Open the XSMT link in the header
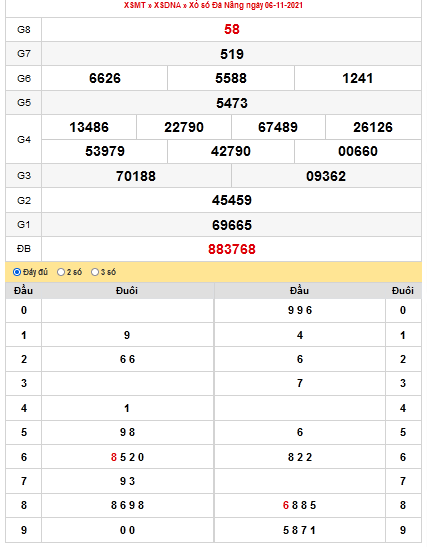427x547 pixels. [135, 5]
